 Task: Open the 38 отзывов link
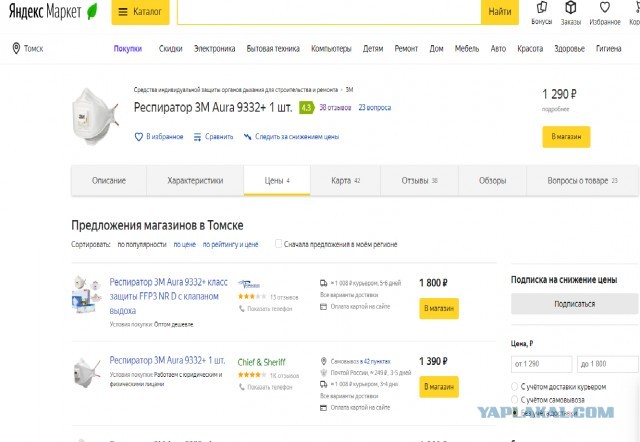(x=335, y=108)
